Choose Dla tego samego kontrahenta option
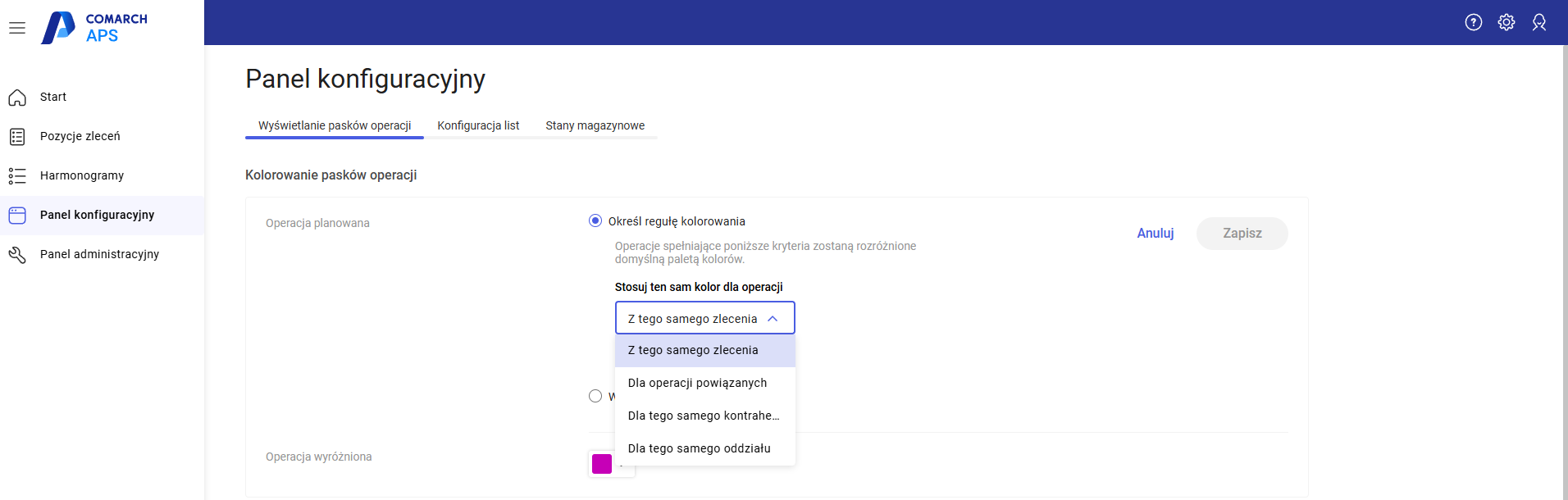This screenshot has width=1568, height=500. point(704,416)
